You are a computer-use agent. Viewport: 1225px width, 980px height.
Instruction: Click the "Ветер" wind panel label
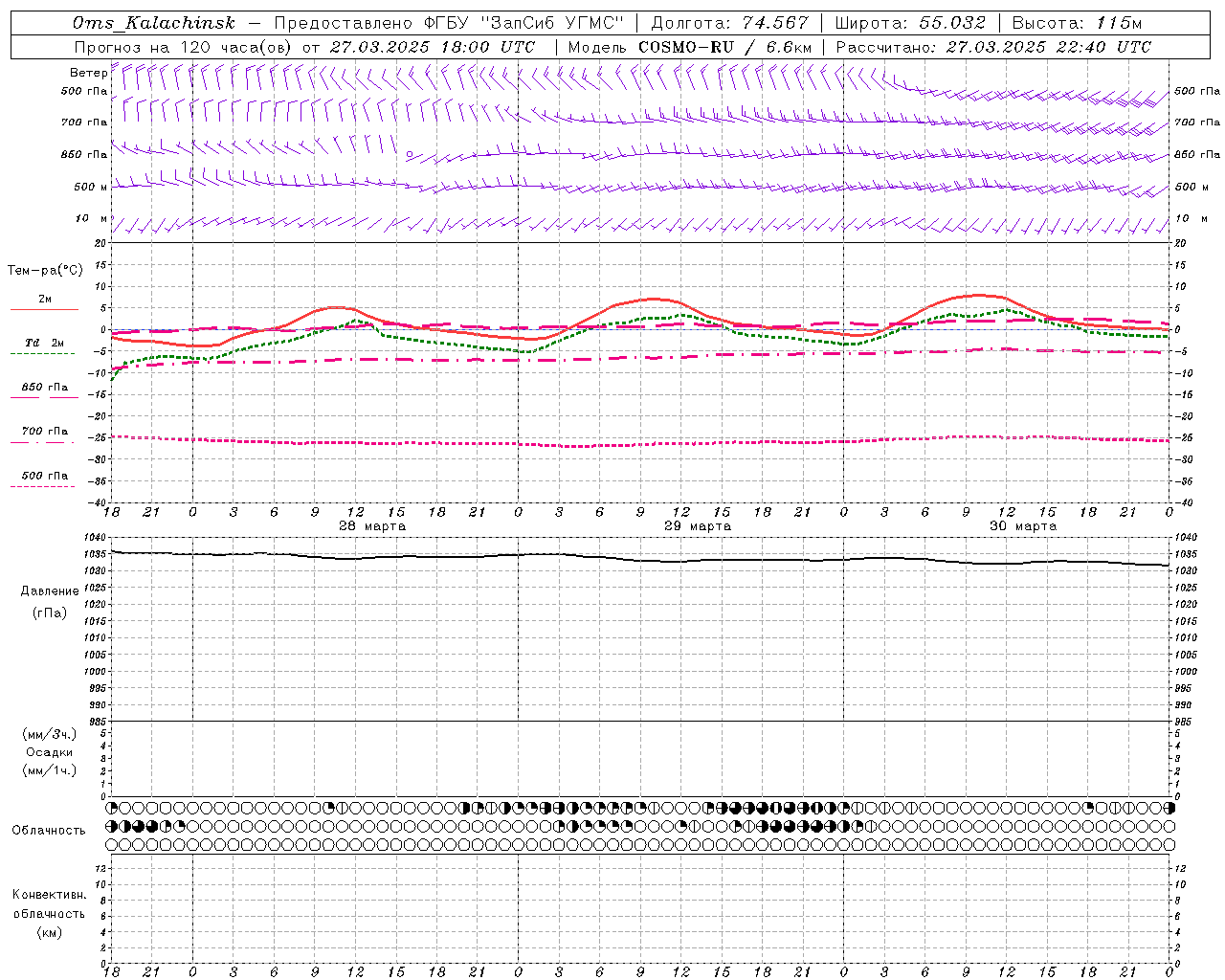pos(88,73)
